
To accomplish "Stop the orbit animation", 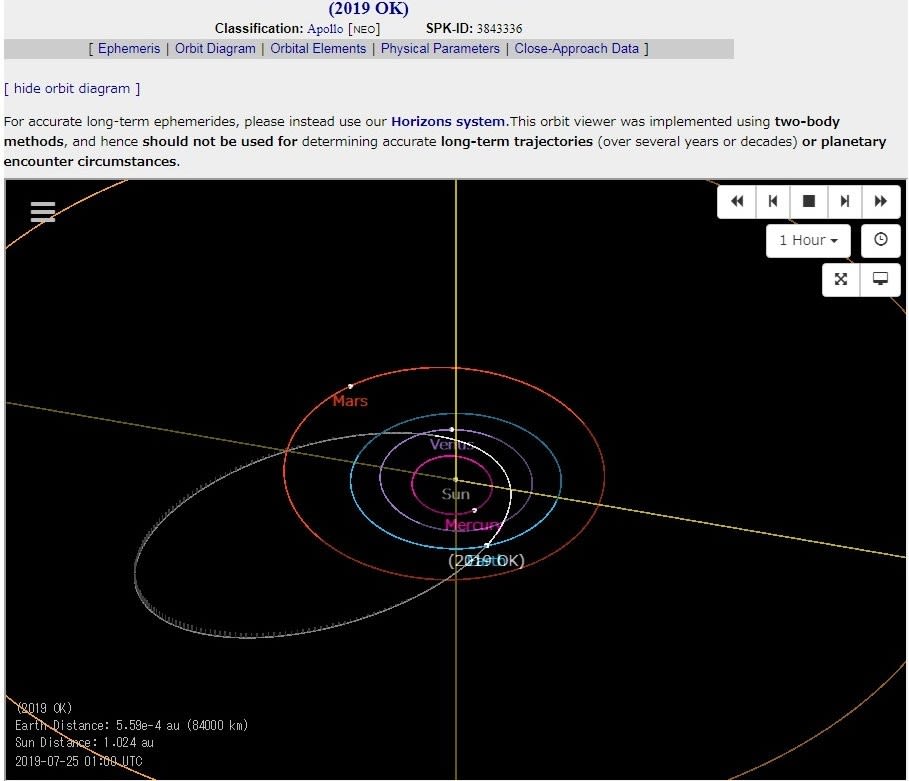I will pos(809,201).
